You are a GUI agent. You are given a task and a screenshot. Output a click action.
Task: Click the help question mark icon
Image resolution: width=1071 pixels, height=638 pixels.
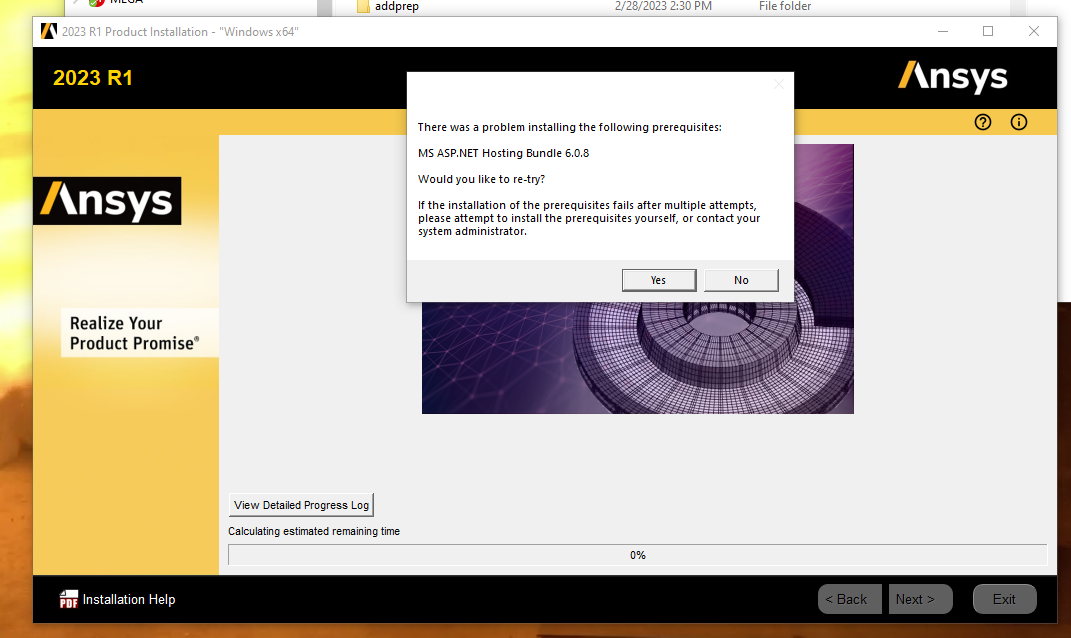tap(983, 122)
